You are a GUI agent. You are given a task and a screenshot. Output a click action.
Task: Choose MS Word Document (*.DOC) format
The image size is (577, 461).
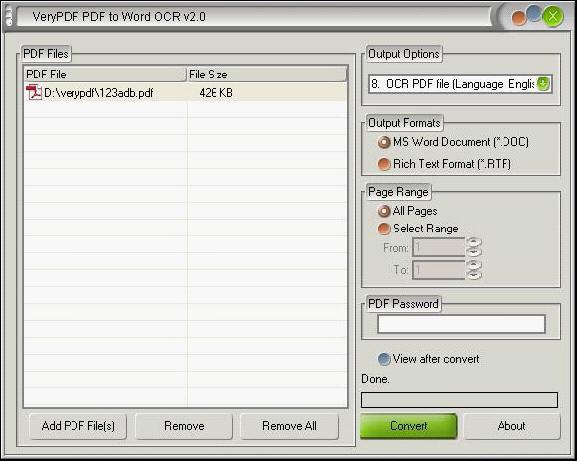click(x=453, y=142)
